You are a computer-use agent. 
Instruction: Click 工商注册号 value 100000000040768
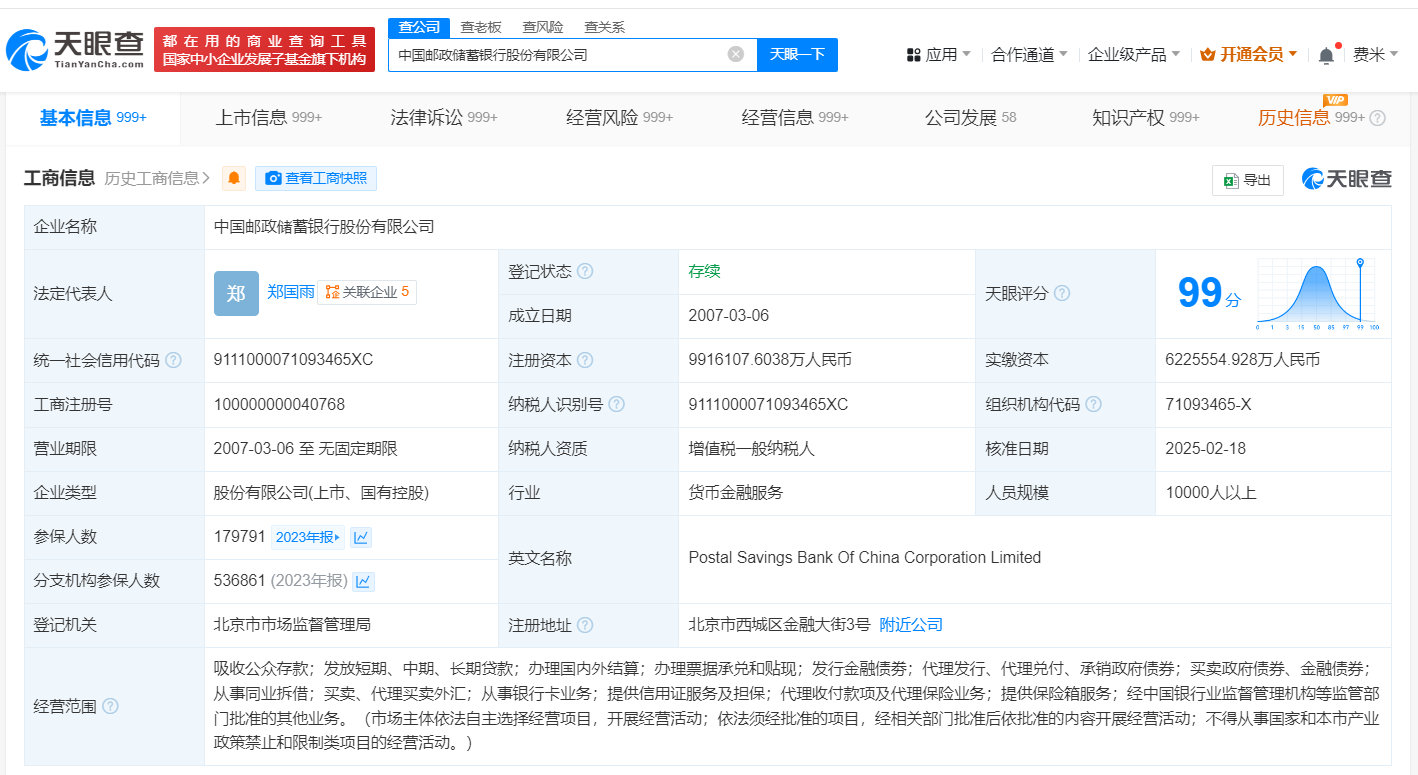pos(279,405)
